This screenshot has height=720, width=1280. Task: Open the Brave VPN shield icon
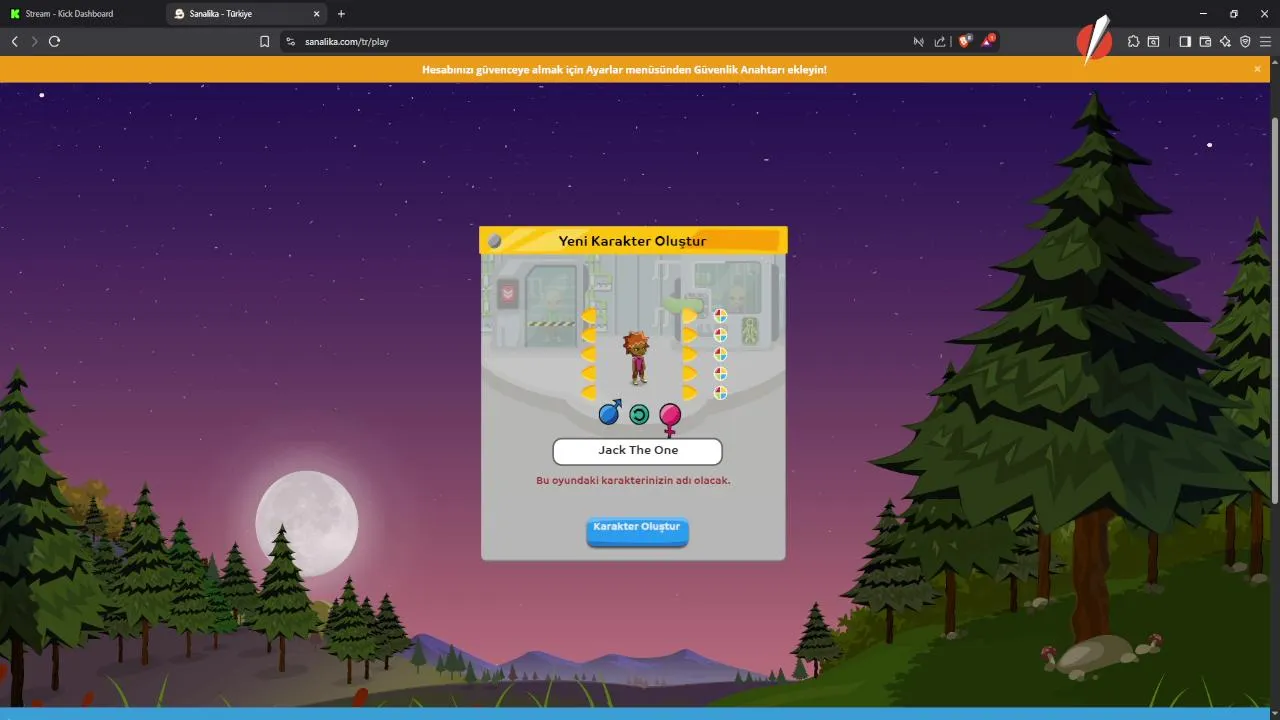pos(1245,42)
